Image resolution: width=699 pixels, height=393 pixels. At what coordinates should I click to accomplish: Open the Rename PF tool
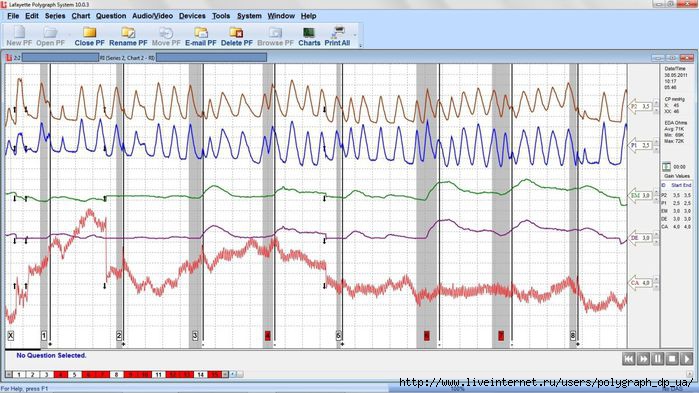pos(128,33)
